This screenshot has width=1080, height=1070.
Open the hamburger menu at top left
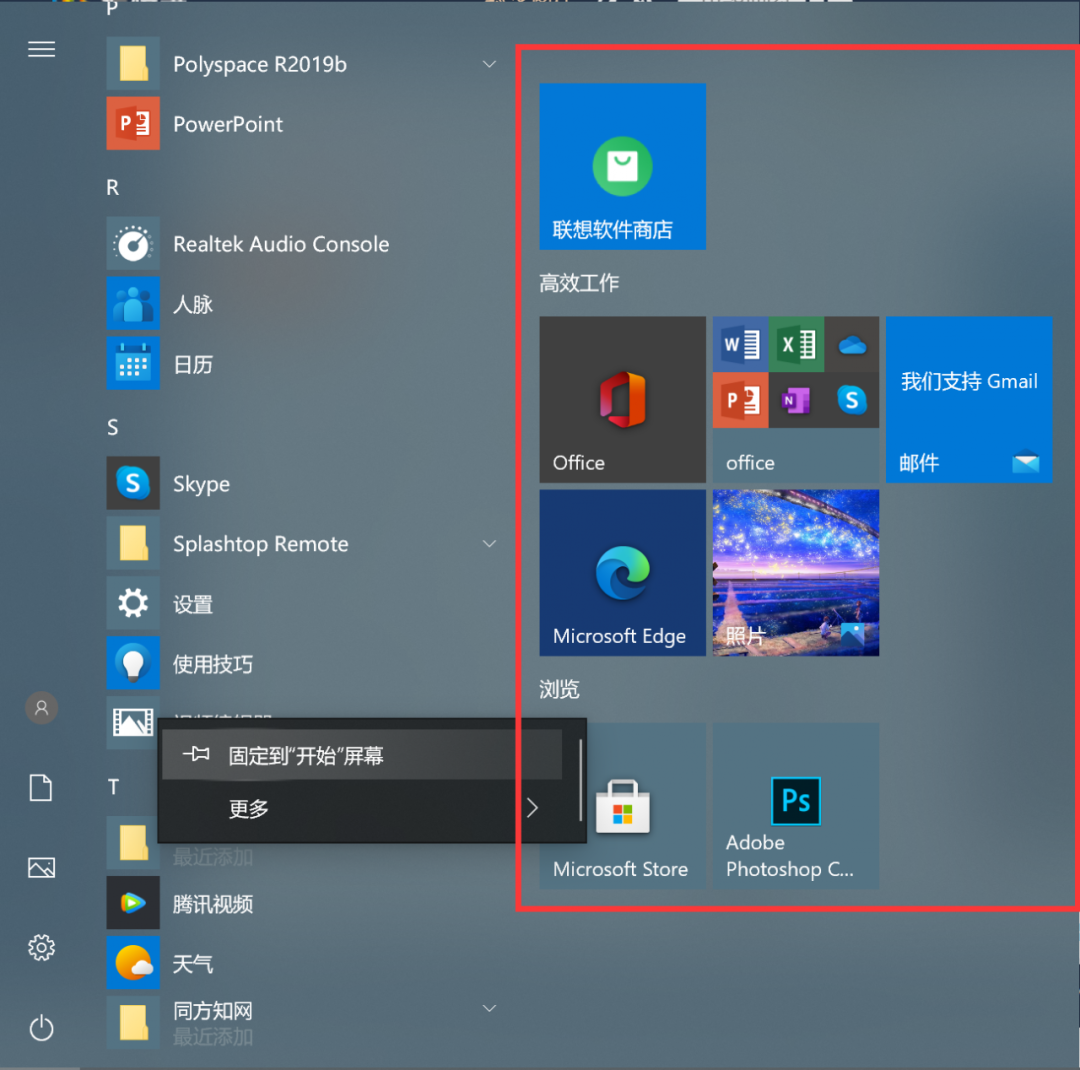coord(41,50)
